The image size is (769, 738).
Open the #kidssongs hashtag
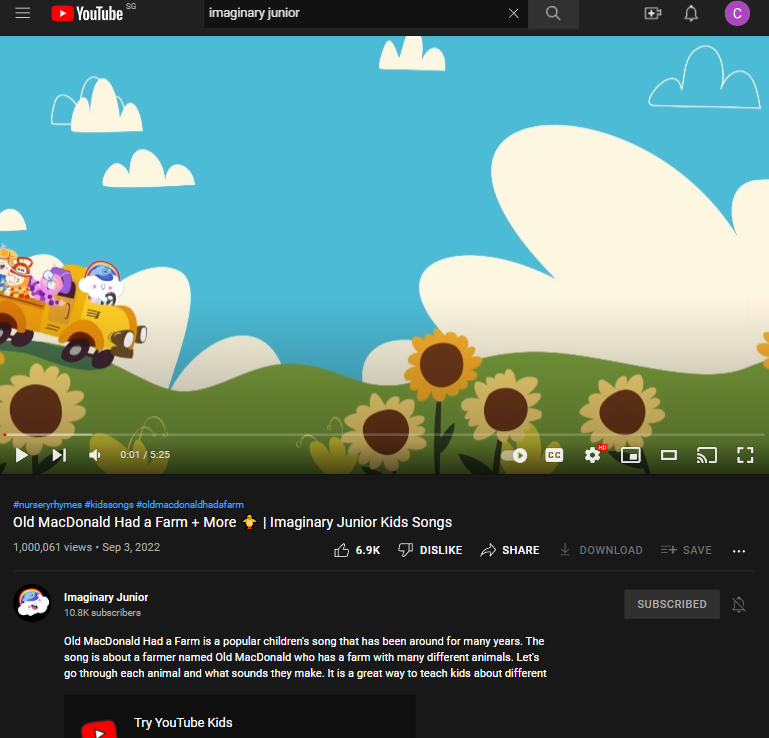coord(109,505)
